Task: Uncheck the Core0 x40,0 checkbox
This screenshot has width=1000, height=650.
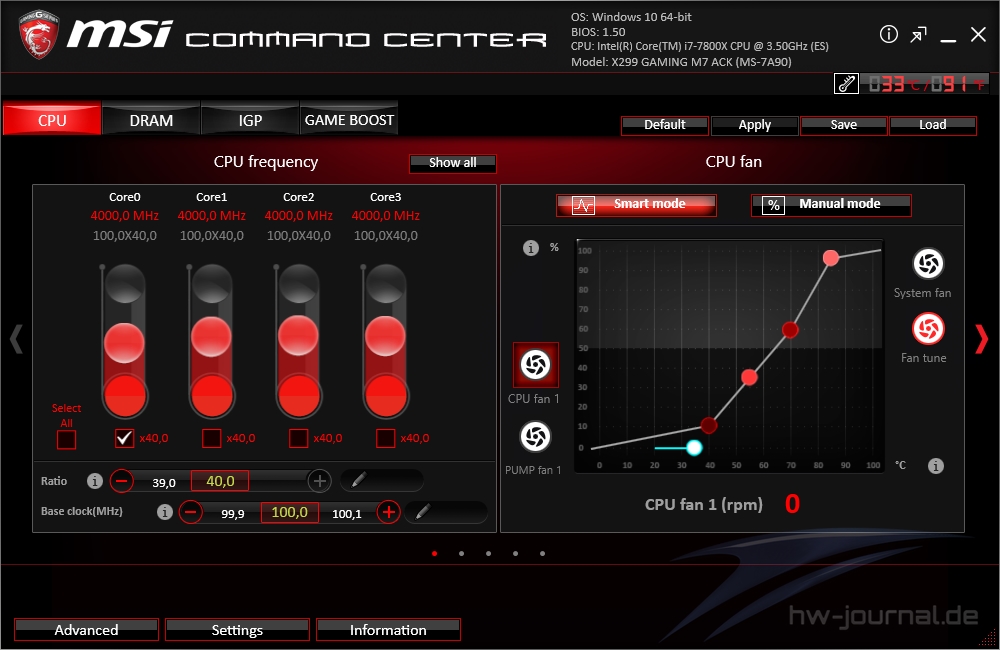Action: tap(124, 438)
